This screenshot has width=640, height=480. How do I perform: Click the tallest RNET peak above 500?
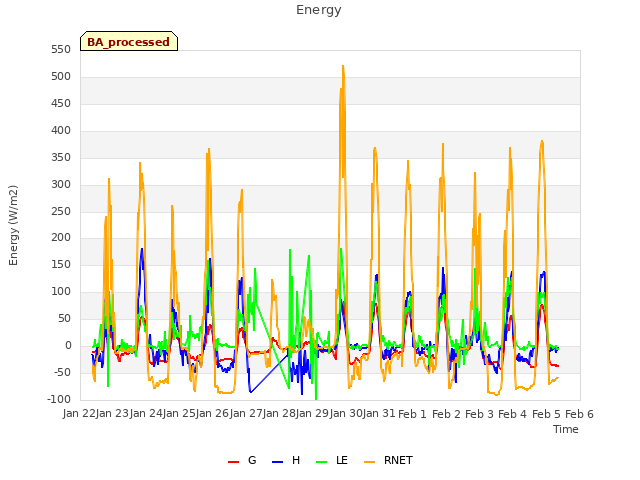click(x=343, y=67)
